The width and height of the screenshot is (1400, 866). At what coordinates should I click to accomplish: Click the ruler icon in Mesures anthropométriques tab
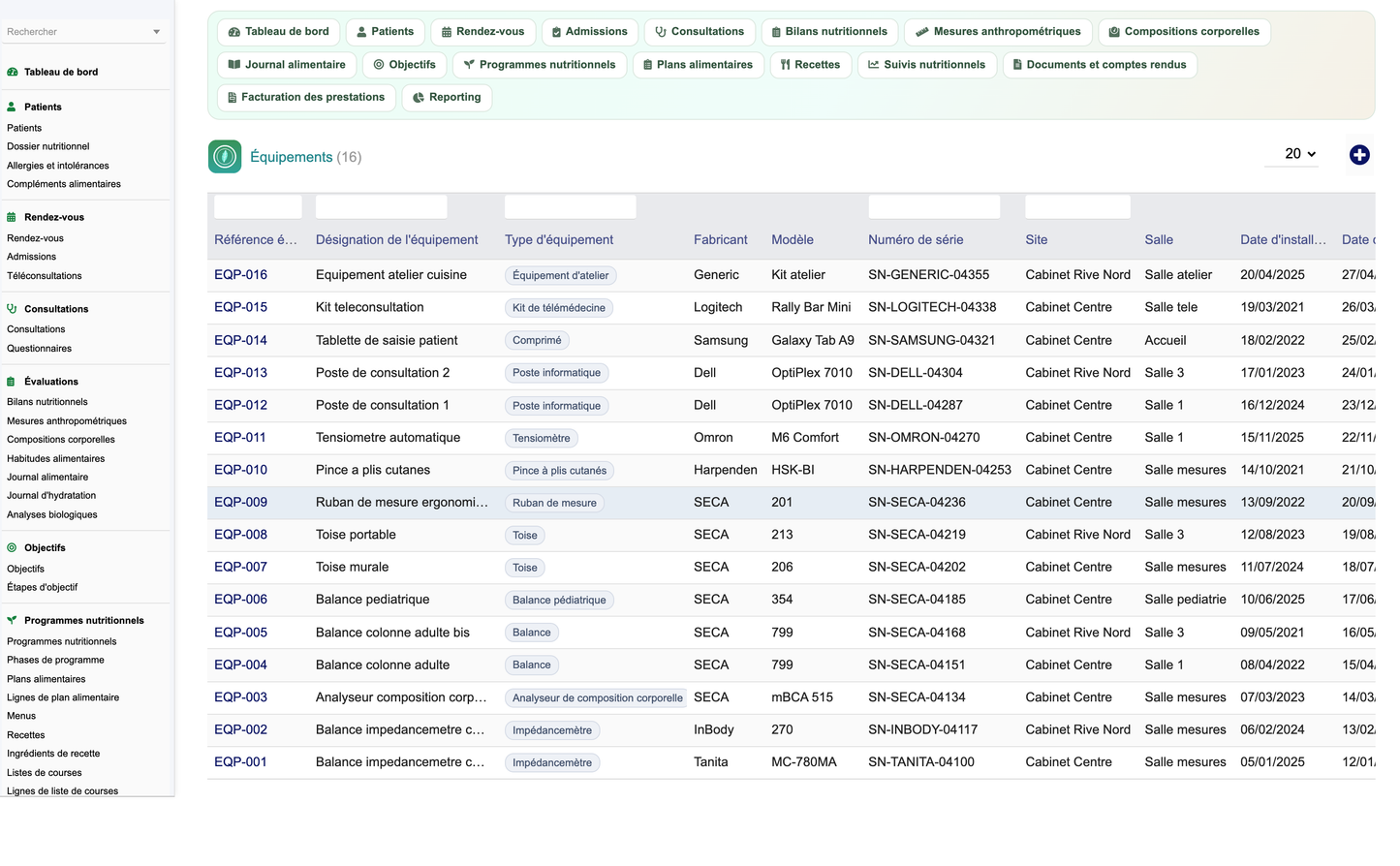(921, 32)
